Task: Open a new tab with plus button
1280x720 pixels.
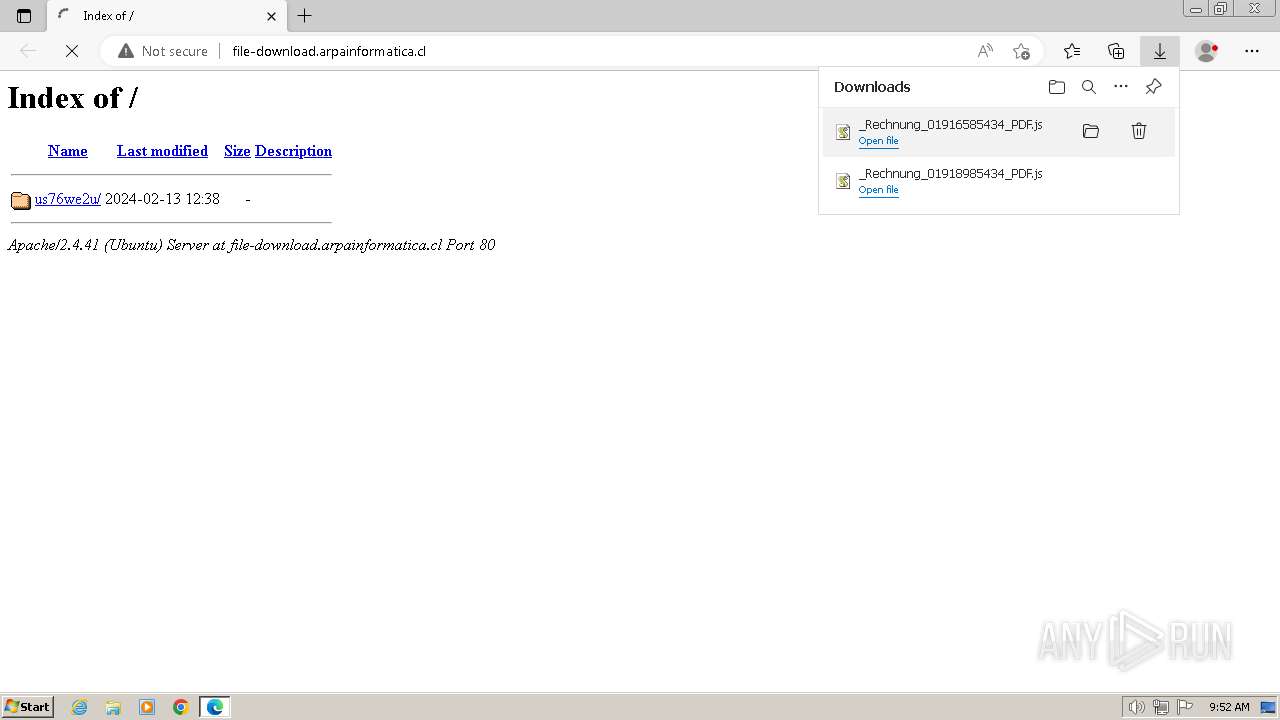Action: pos(305,15)
